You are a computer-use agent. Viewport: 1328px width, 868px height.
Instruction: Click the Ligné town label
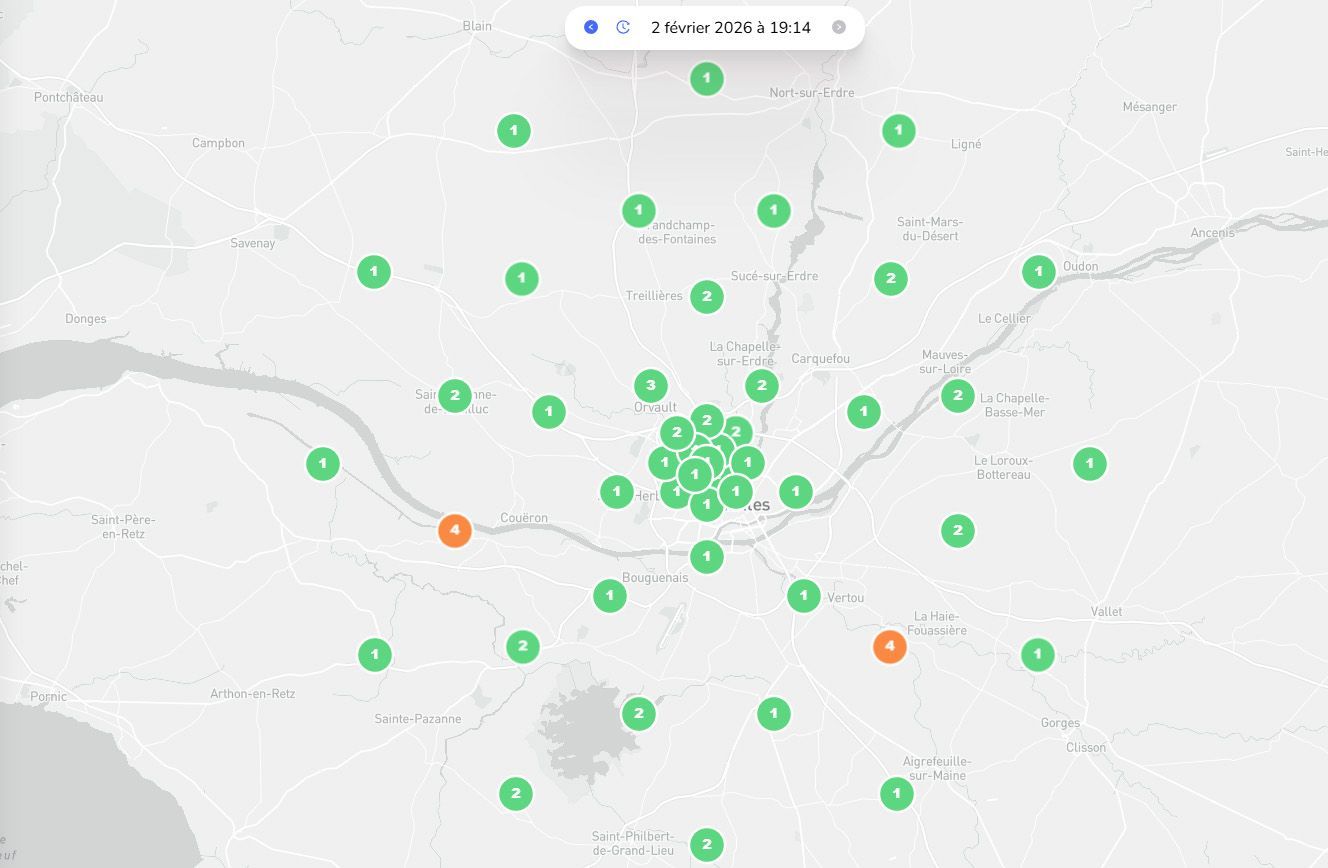tap(966, 144)
